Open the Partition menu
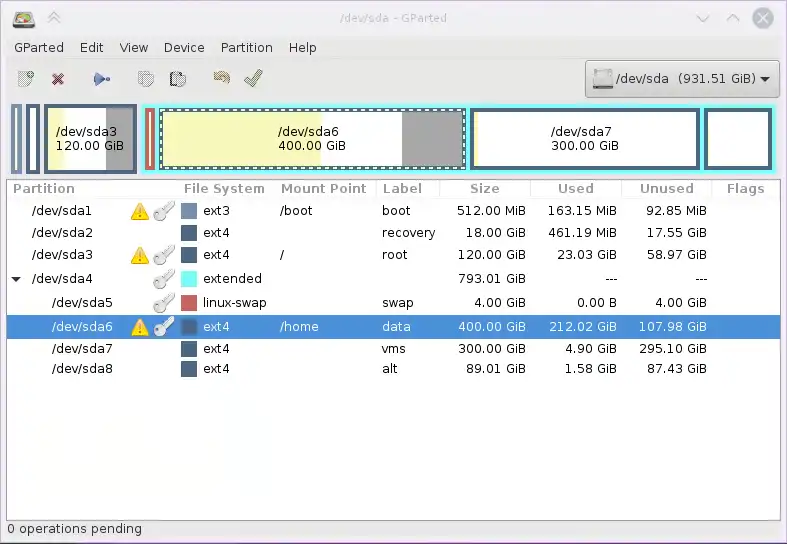This screenshot has height=544, width=787. pyautogui.click(x=246, y=48)
